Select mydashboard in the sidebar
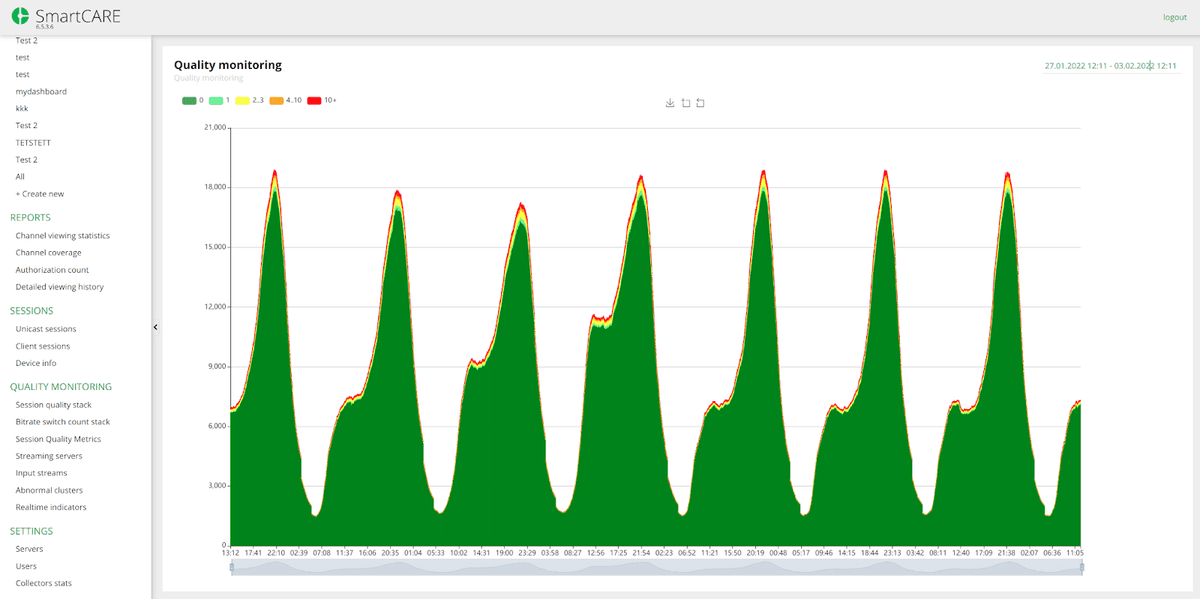 [x=41, y=91]
